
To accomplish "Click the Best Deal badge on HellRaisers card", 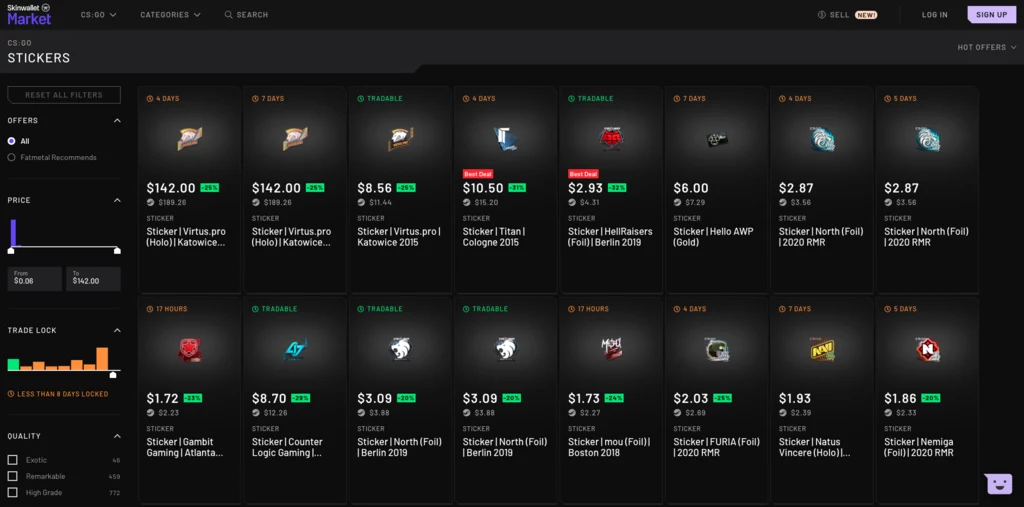I will pyautogui.click(x=583, y=174).
